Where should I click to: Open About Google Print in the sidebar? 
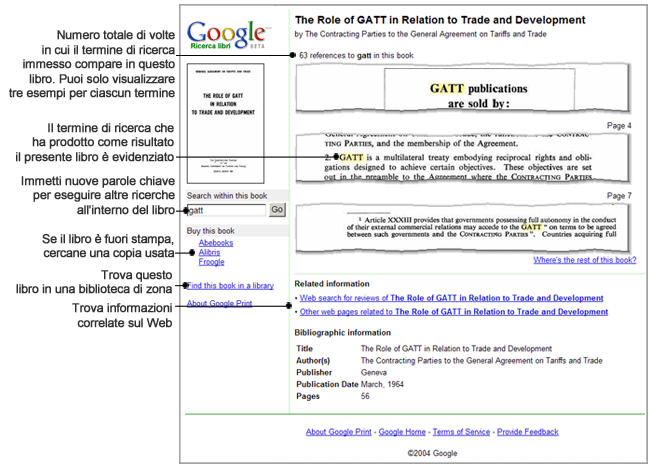[x=219, y=303]
